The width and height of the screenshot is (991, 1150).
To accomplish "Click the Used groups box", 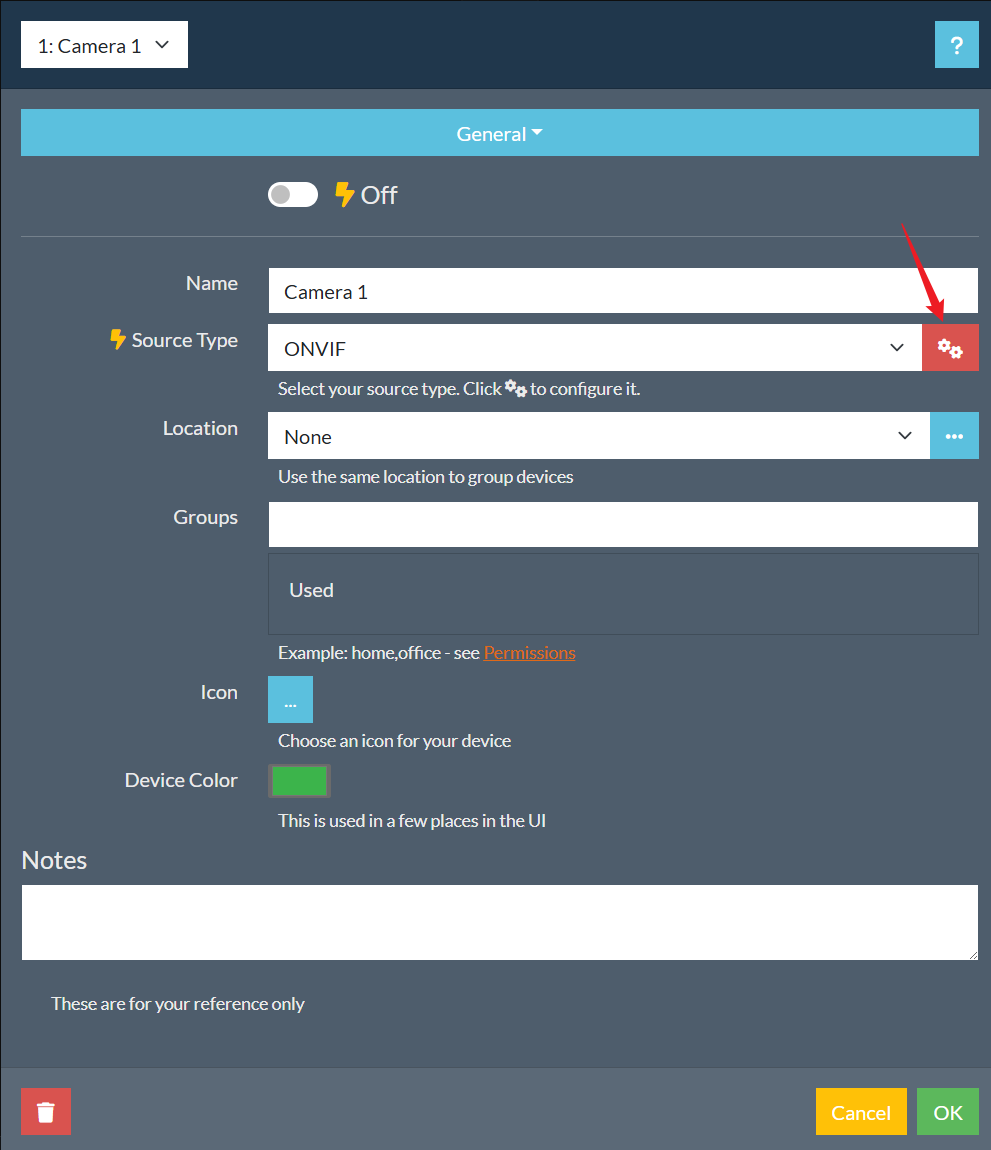I will pyautogui.click(x=622, y=593).
